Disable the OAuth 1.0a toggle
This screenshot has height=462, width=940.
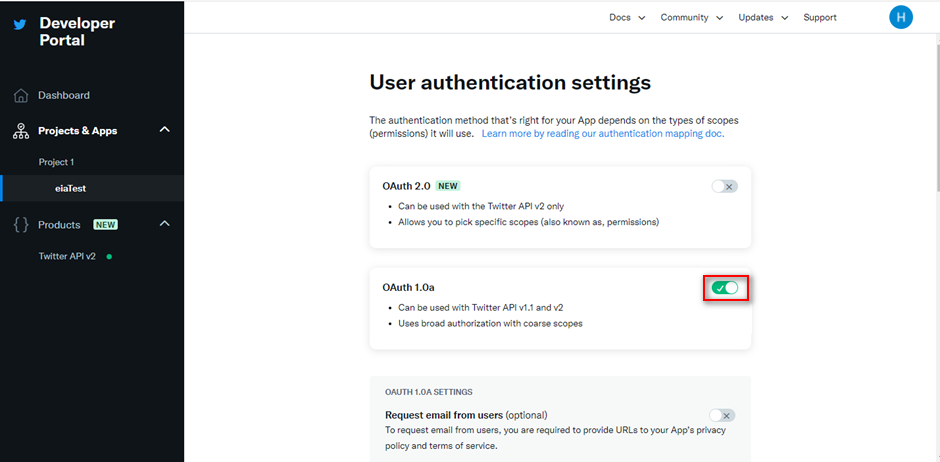tap(725, 288)
